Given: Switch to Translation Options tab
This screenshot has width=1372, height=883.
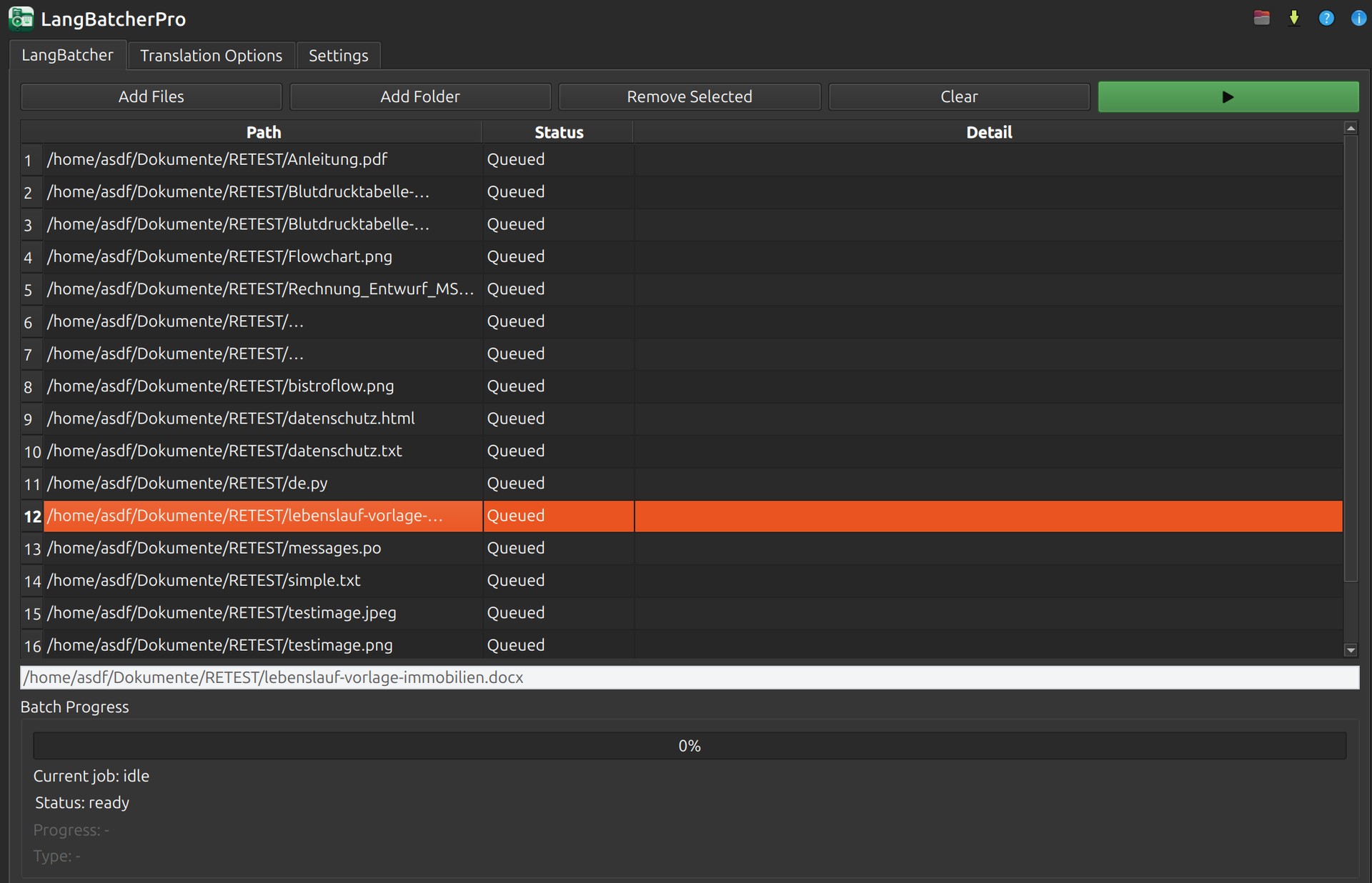Looking at the screenshot, I should tap(211, 55).
